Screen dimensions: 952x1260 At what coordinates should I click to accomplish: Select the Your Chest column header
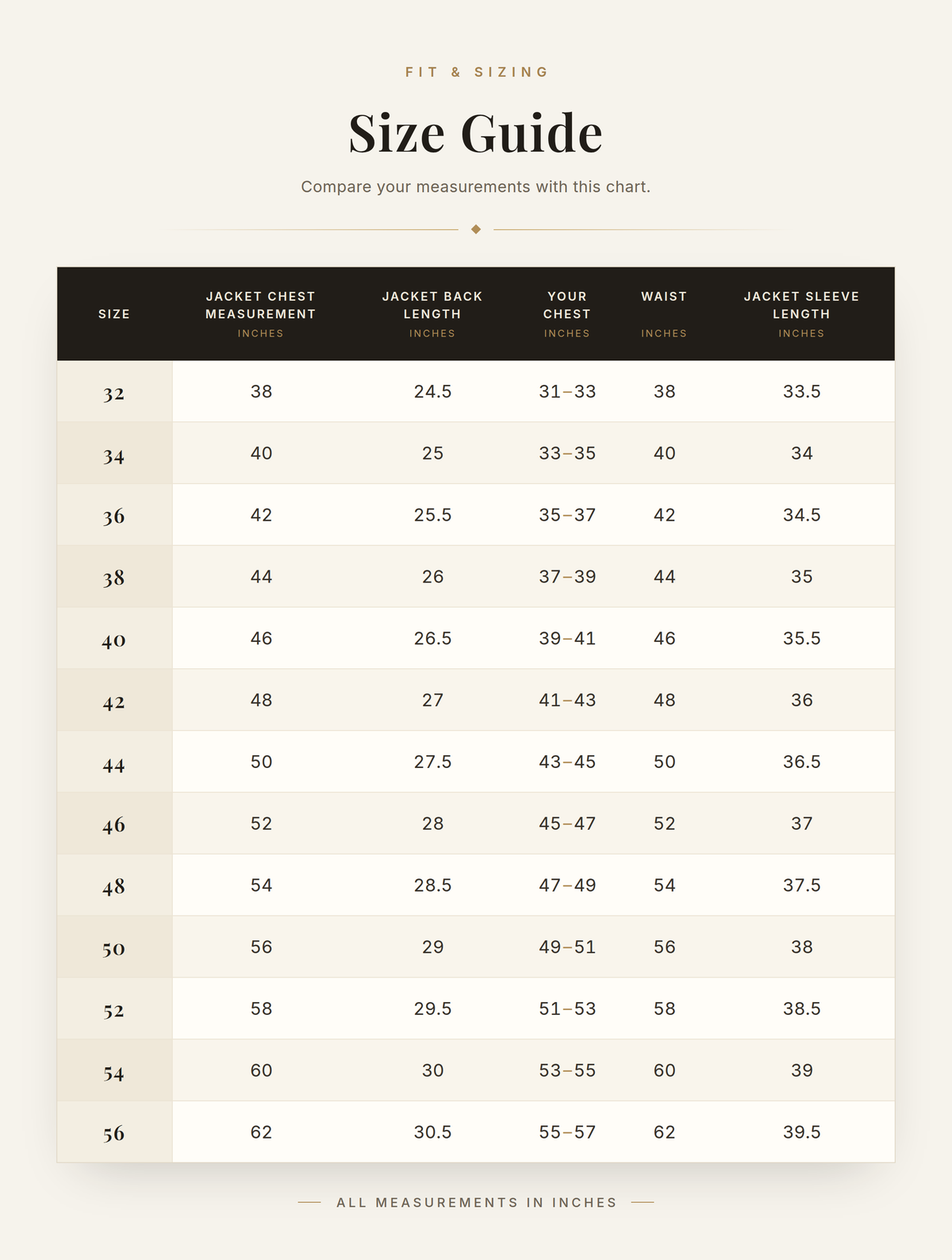pyautogui.click(x=567, y=314)
